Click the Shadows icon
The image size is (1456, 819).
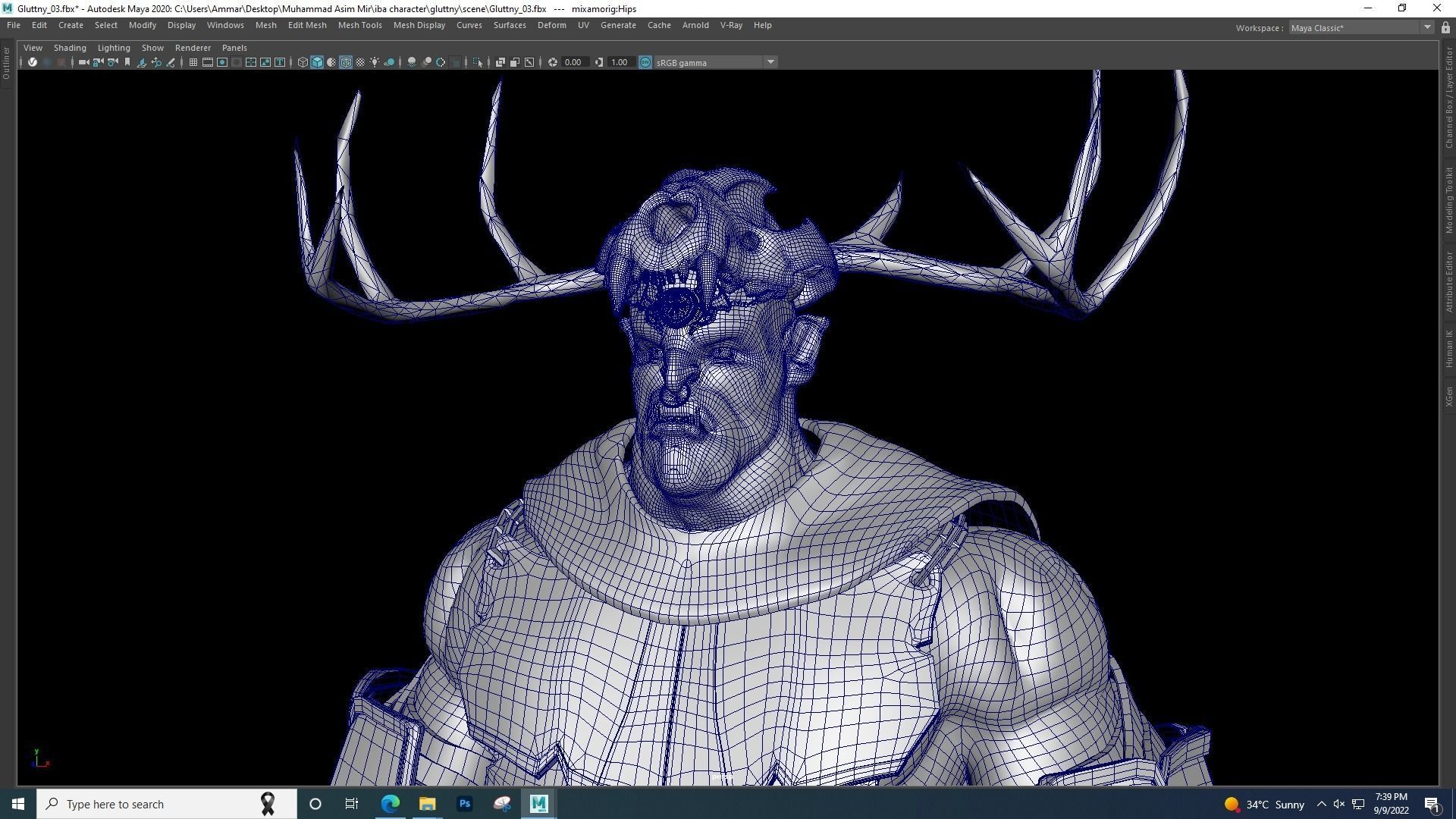click(x=390, y=62)
